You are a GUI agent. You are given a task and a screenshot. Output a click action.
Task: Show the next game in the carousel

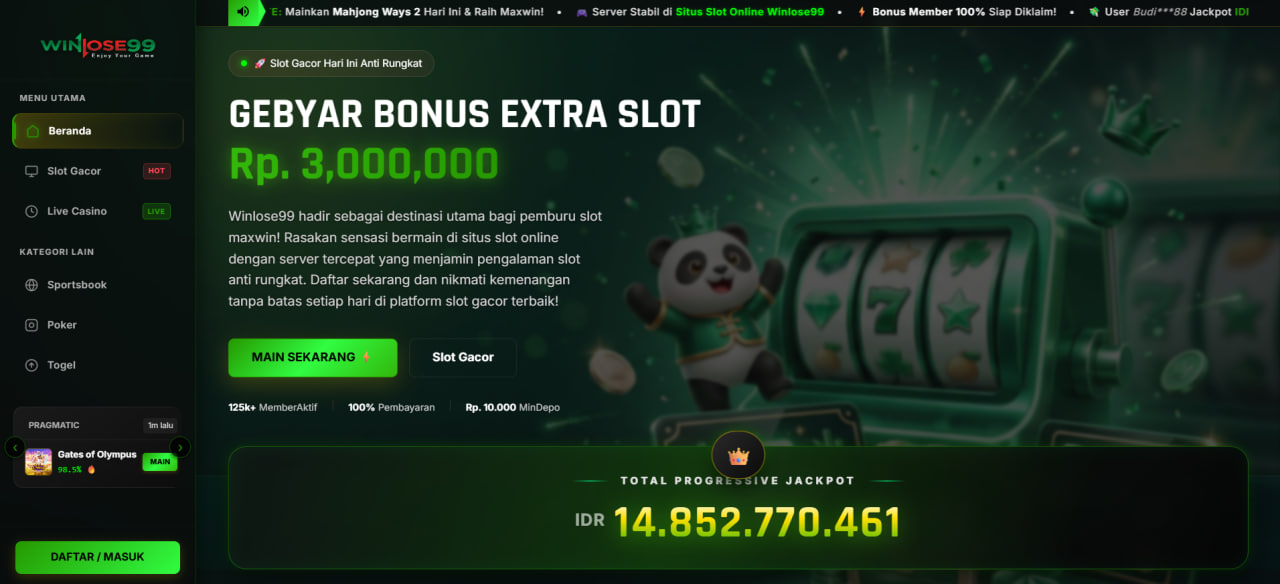(x=180, y=447)
